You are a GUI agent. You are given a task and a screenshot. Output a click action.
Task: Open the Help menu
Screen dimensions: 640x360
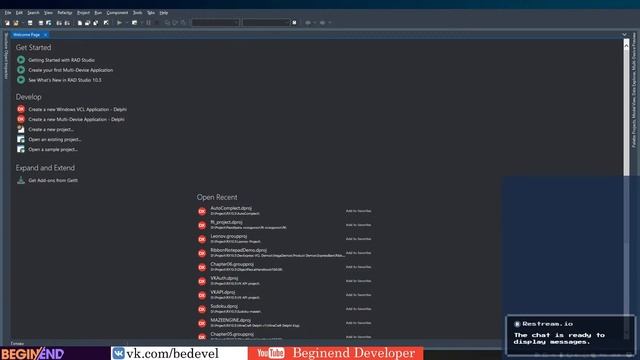[x=164, y=13]
